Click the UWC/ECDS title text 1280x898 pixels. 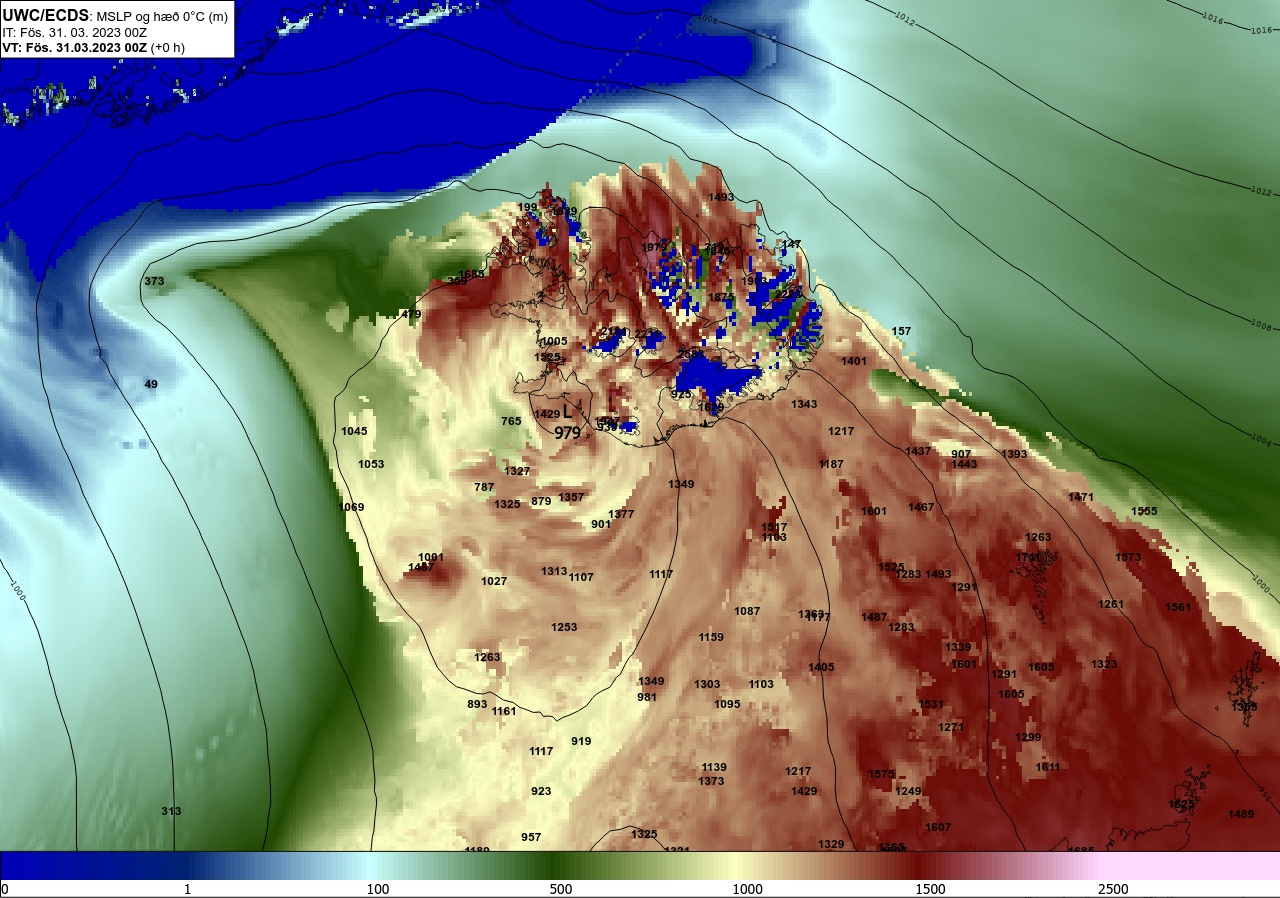click(x=46, y=14)
